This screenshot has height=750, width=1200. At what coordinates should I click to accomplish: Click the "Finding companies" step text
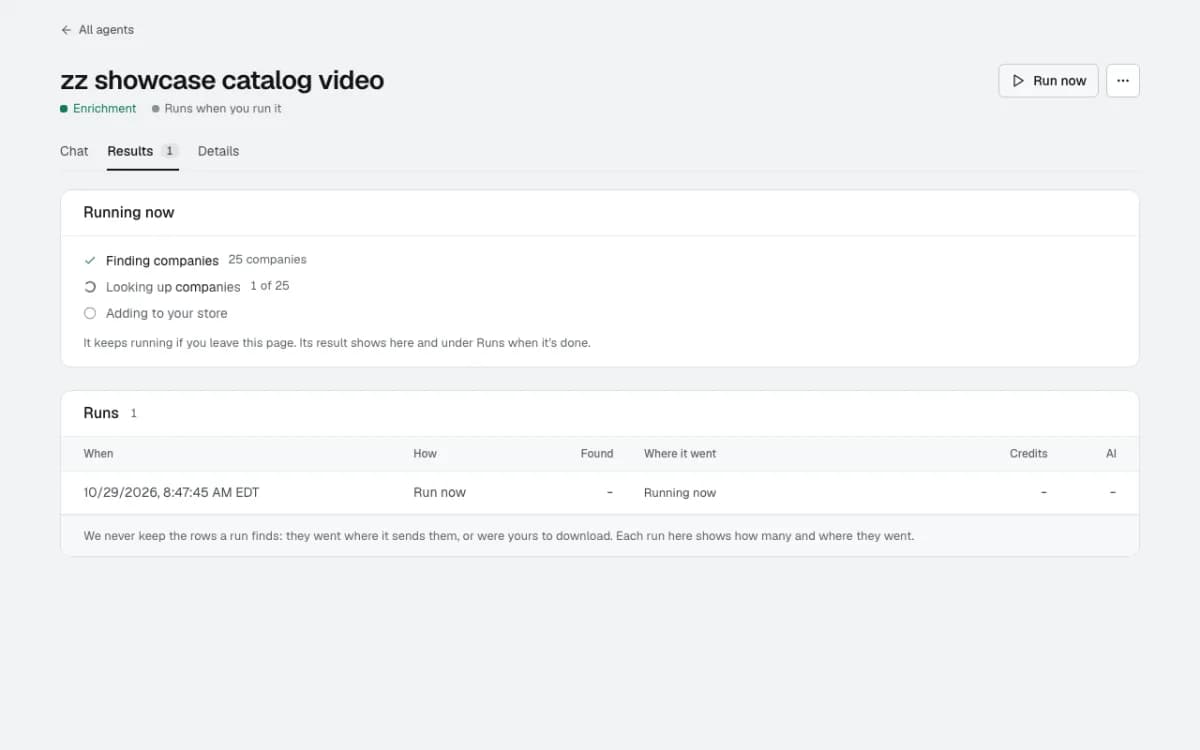point(162,260)
